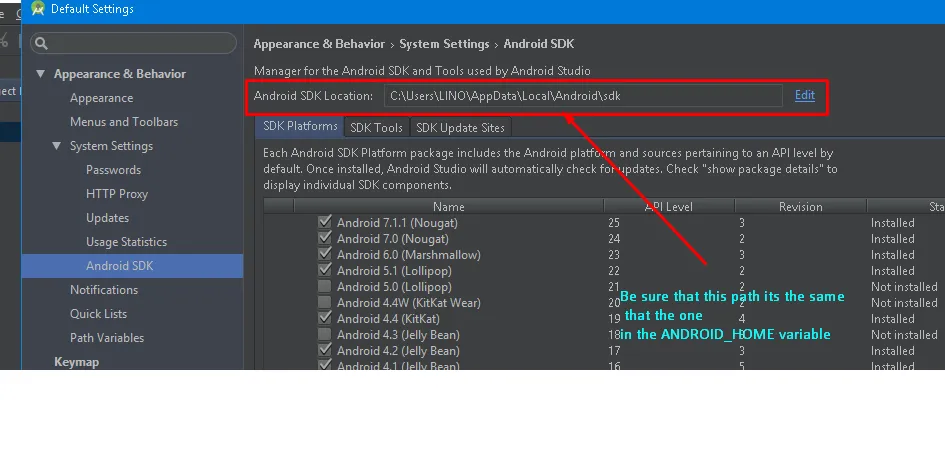Uncheck Android 4.4 (KitKat) checkbox
This screenshot has width=945, height=460.
click(x=325, y=318)
